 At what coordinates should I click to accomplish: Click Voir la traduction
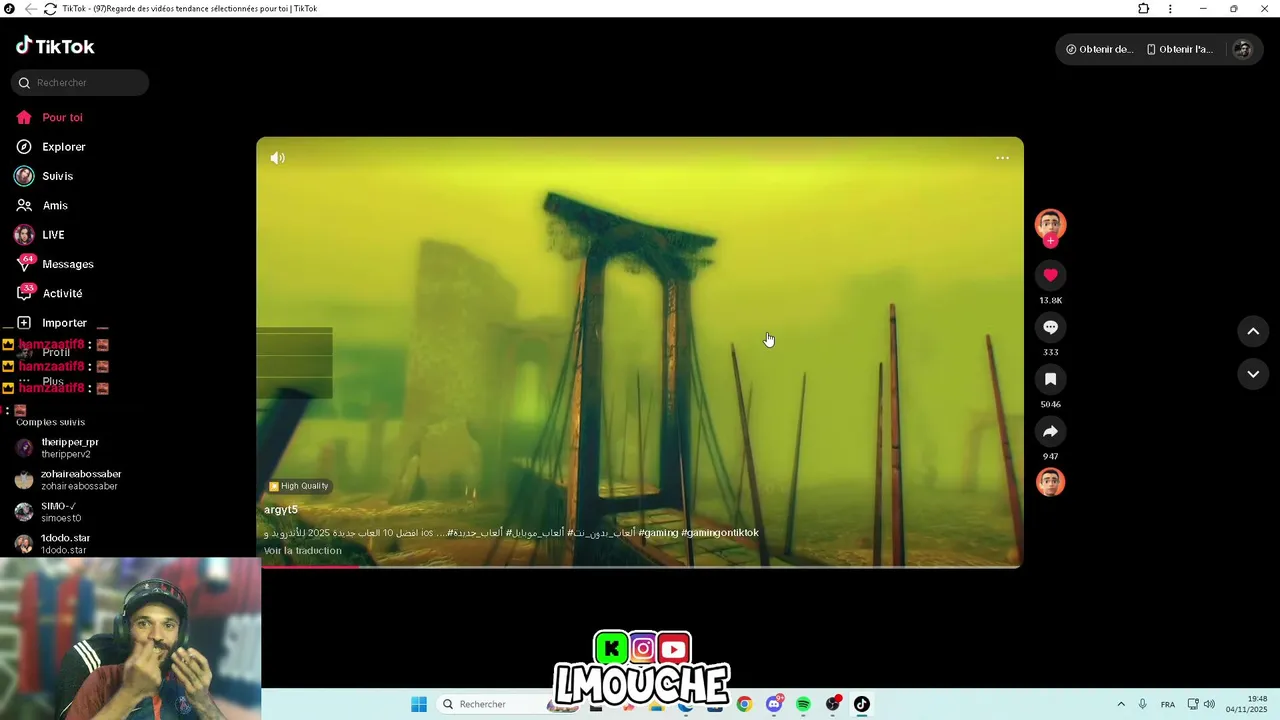(303, 551)
